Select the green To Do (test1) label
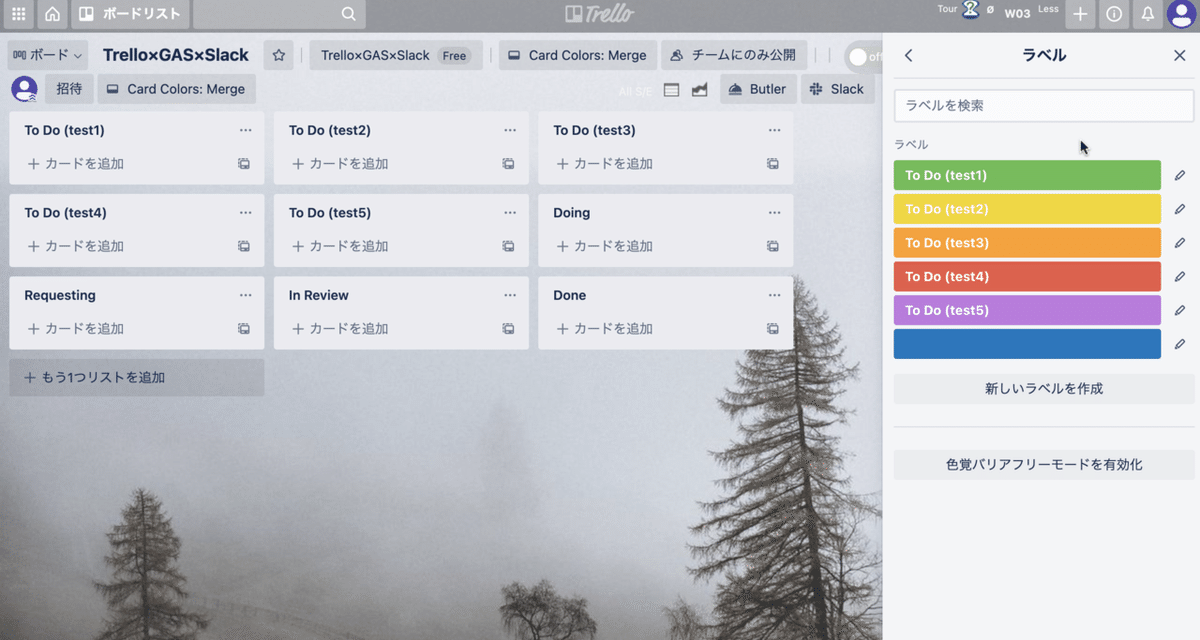 [1027, 175]
